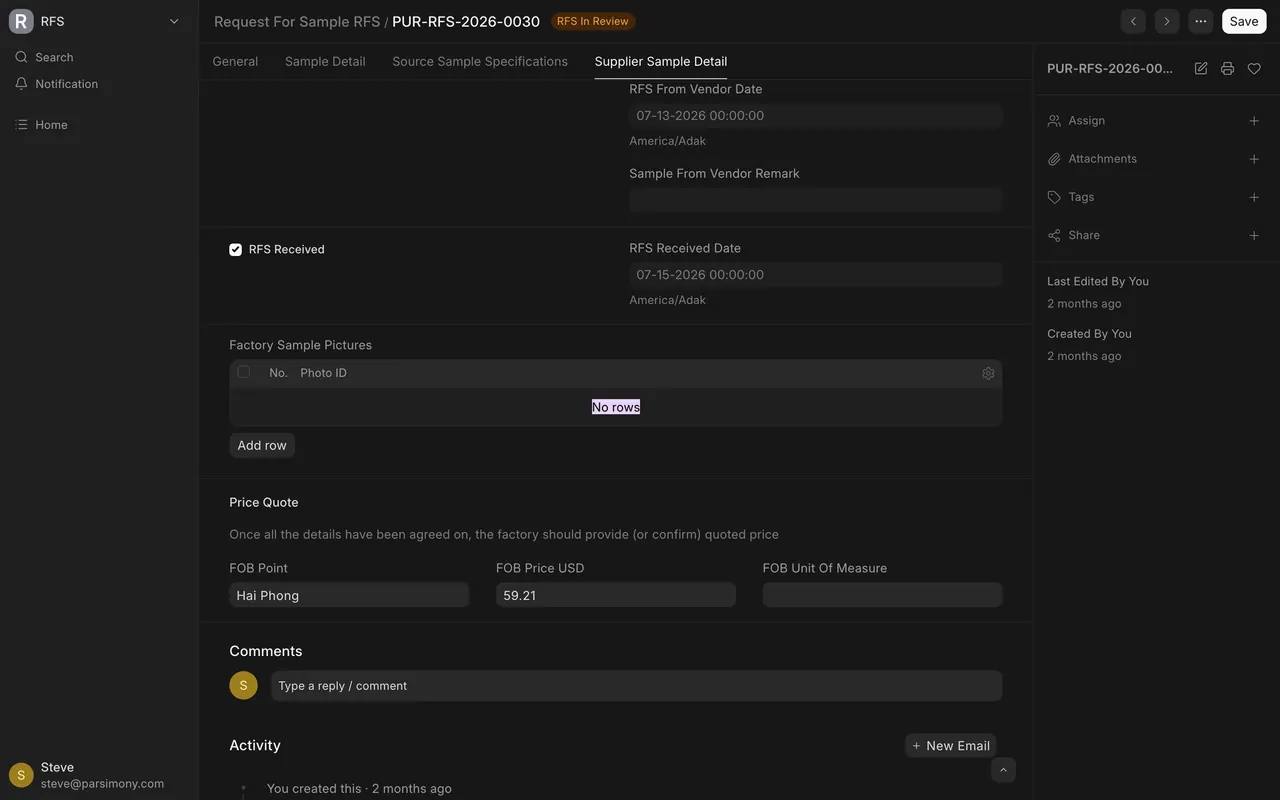Click the S avatar beside the comment box
This screenshot has height=800, width=1280.
click(243, 686)
